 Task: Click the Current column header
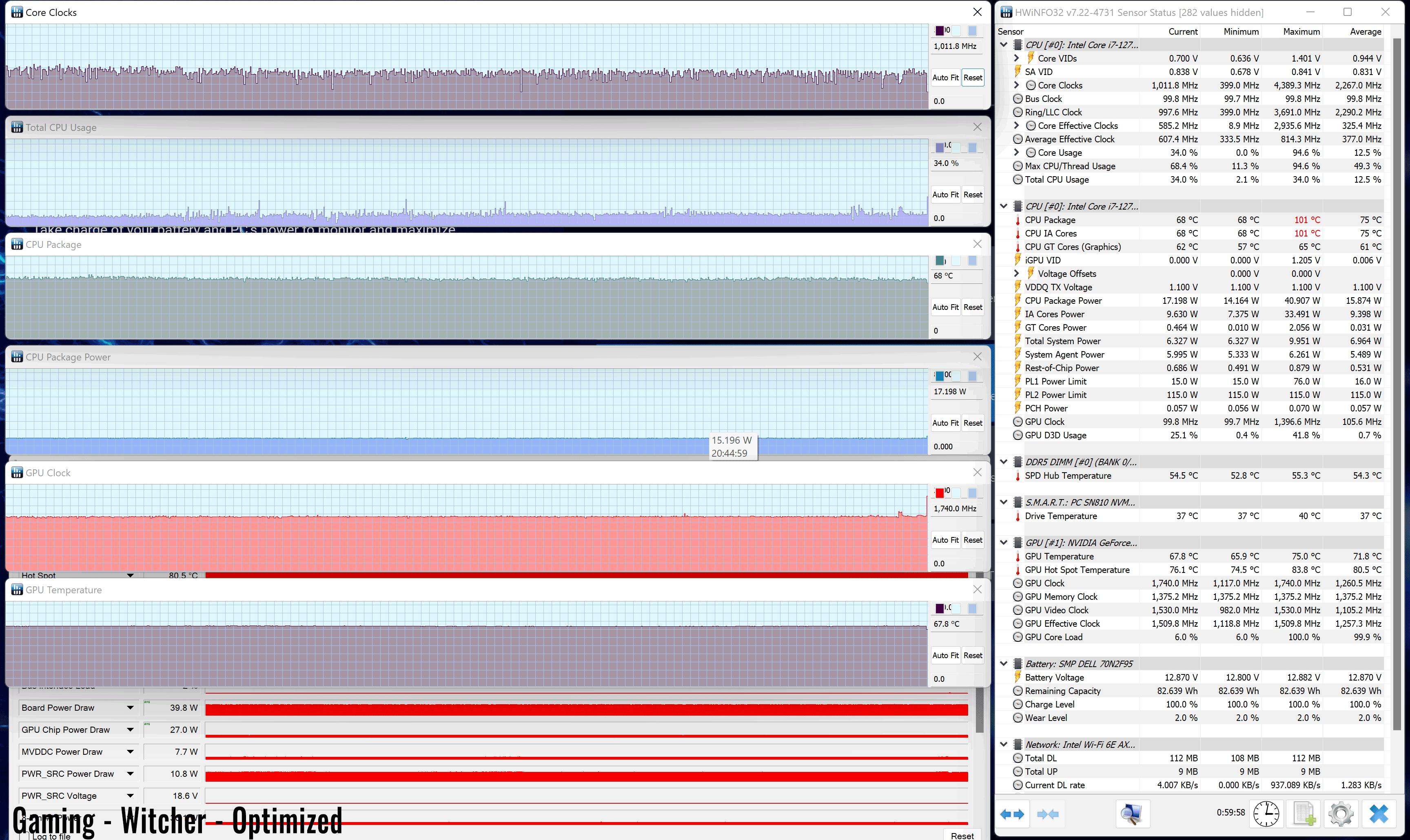coord(1182,31)
